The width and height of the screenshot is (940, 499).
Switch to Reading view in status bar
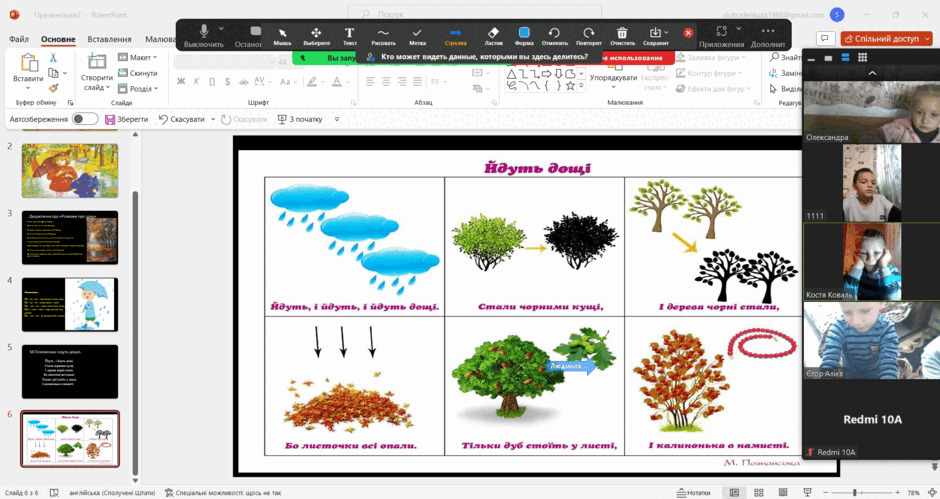click(784, 492)
